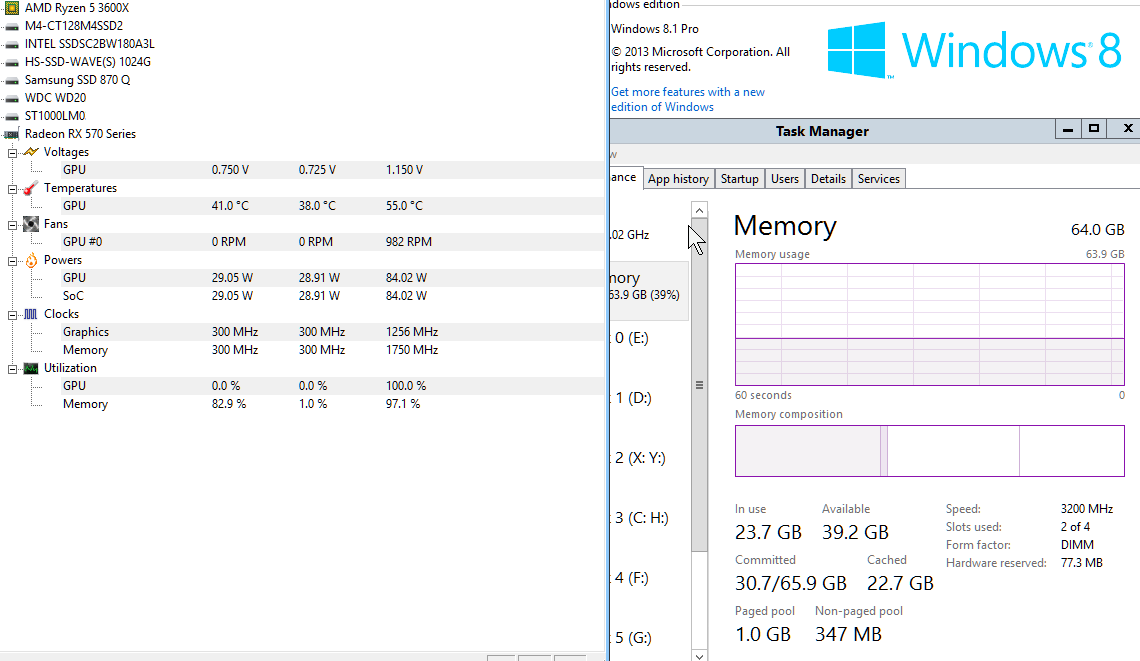Click the ST1000LM0 drive icon
This screenshot has width=1140, height=661.
(x=12, y=116)
